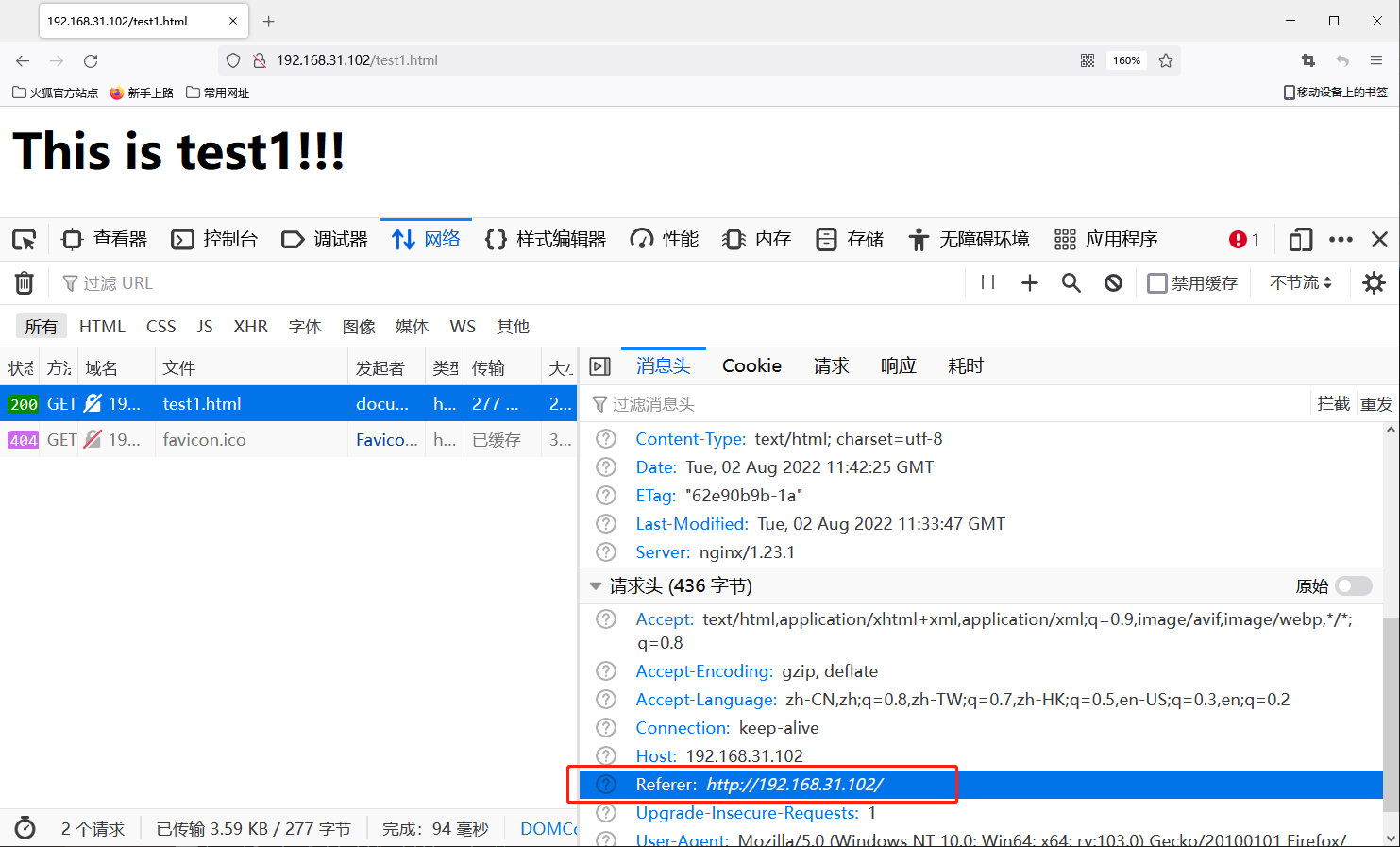Enable the 禁用缓存 checkbox
1400x847 pixels.
coord(1157,283)
